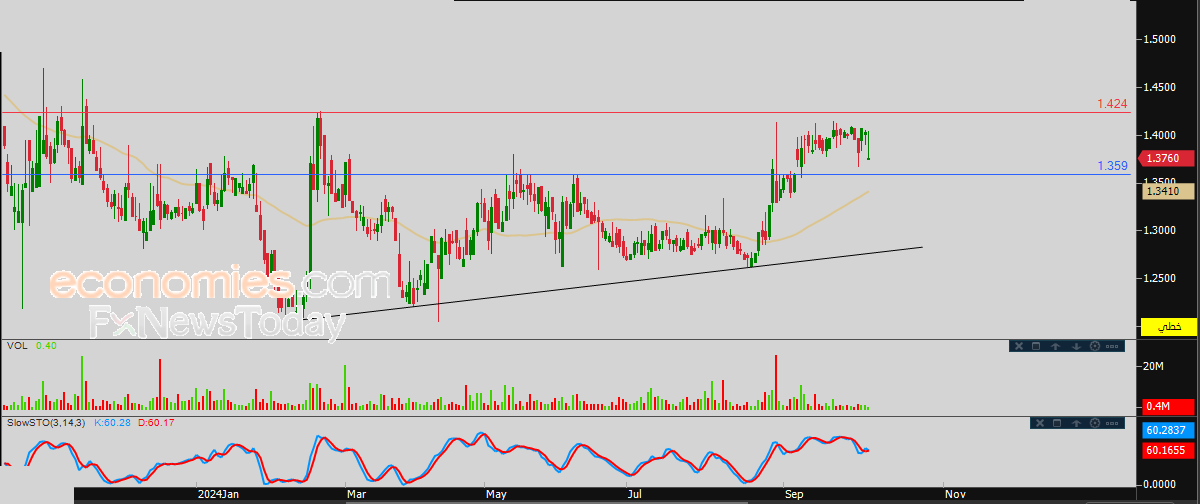Image resolution: width=1200 pixels, height=504 pixels.
Task: Click the VOL indicator title
Action: (16, 346)
